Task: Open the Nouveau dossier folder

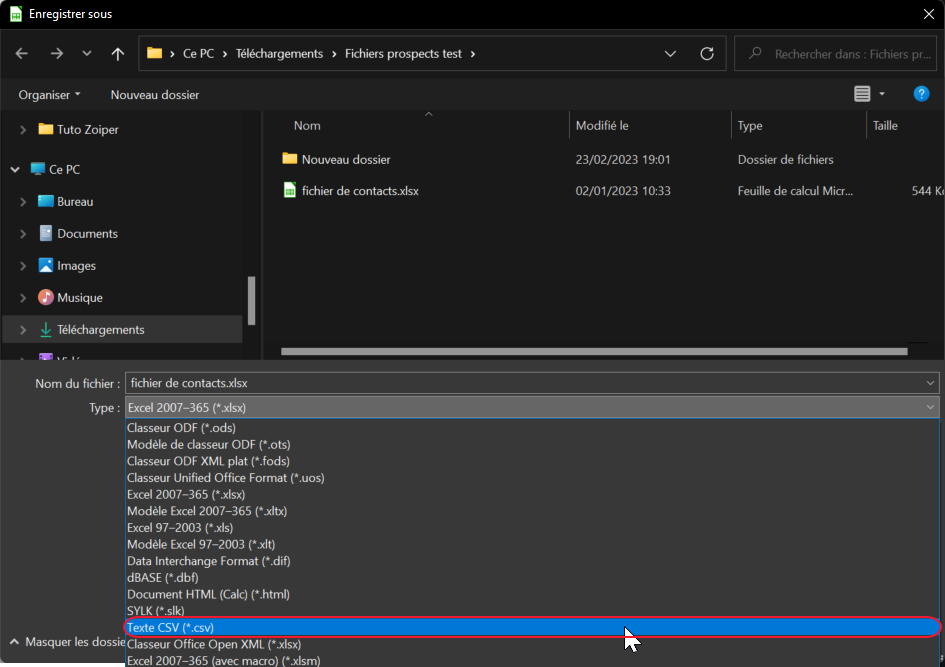Action: point(345,159)
